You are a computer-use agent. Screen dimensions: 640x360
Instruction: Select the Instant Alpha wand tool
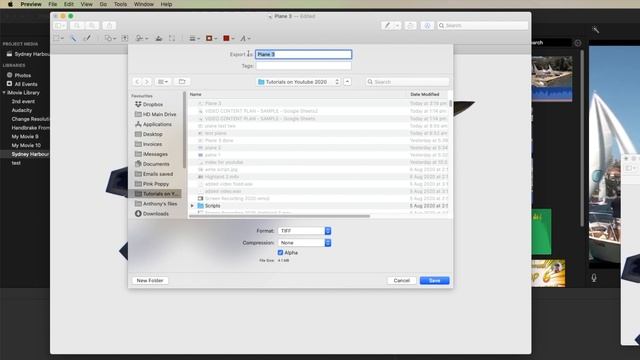(x=73, y=38)
